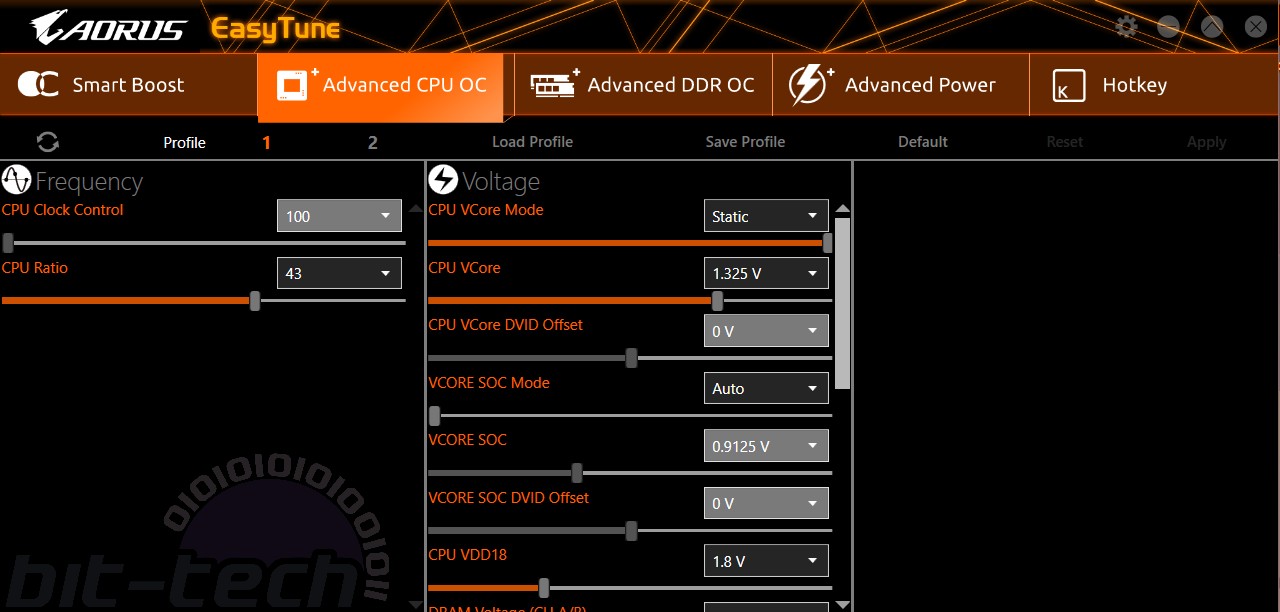Image resolution: width=1280 pixels, height=612 pixels.
Task: Click Load Profile
Action: (x=532, y=142)
